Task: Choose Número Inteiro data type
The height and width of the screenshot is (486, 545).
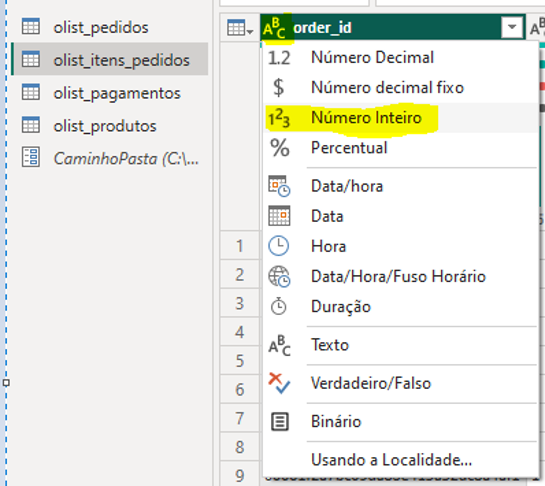Action: 401,118
